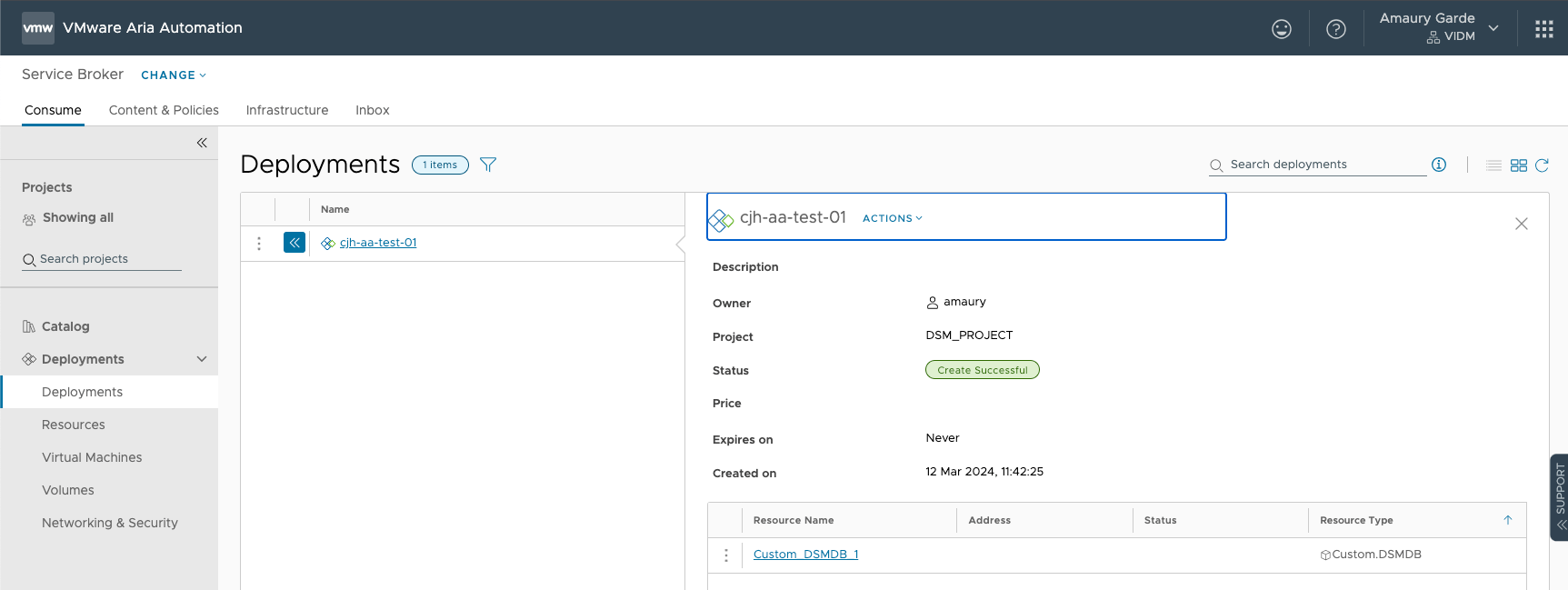Click the Create Successful status badge
This screenshot has height=590, width=1568.
[x=983, y=370]
